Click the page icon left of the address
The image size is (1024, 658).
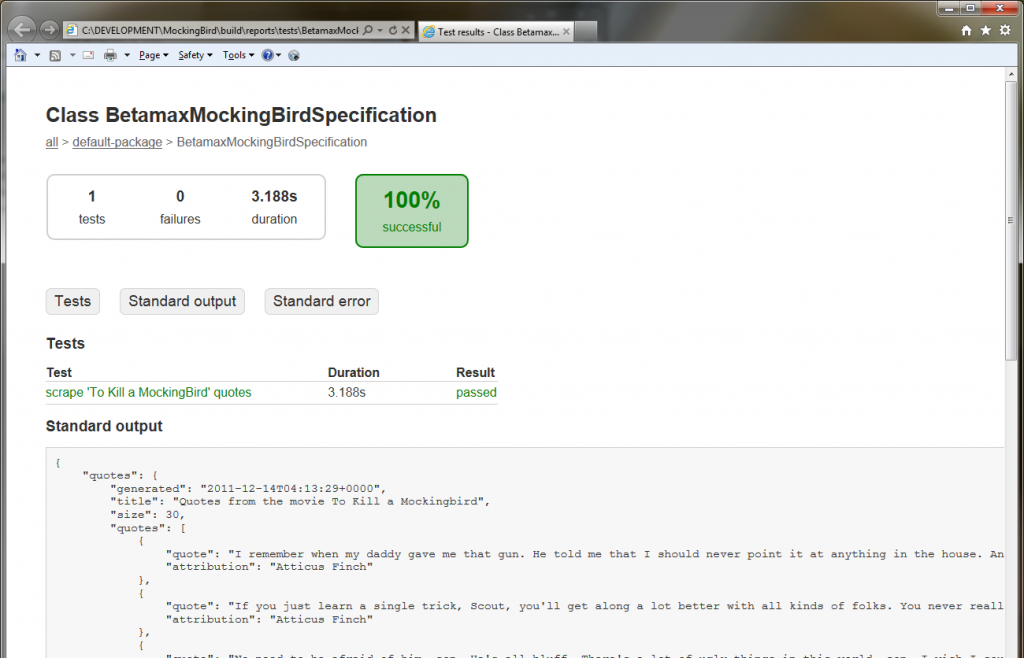click(x=72, y=30)
